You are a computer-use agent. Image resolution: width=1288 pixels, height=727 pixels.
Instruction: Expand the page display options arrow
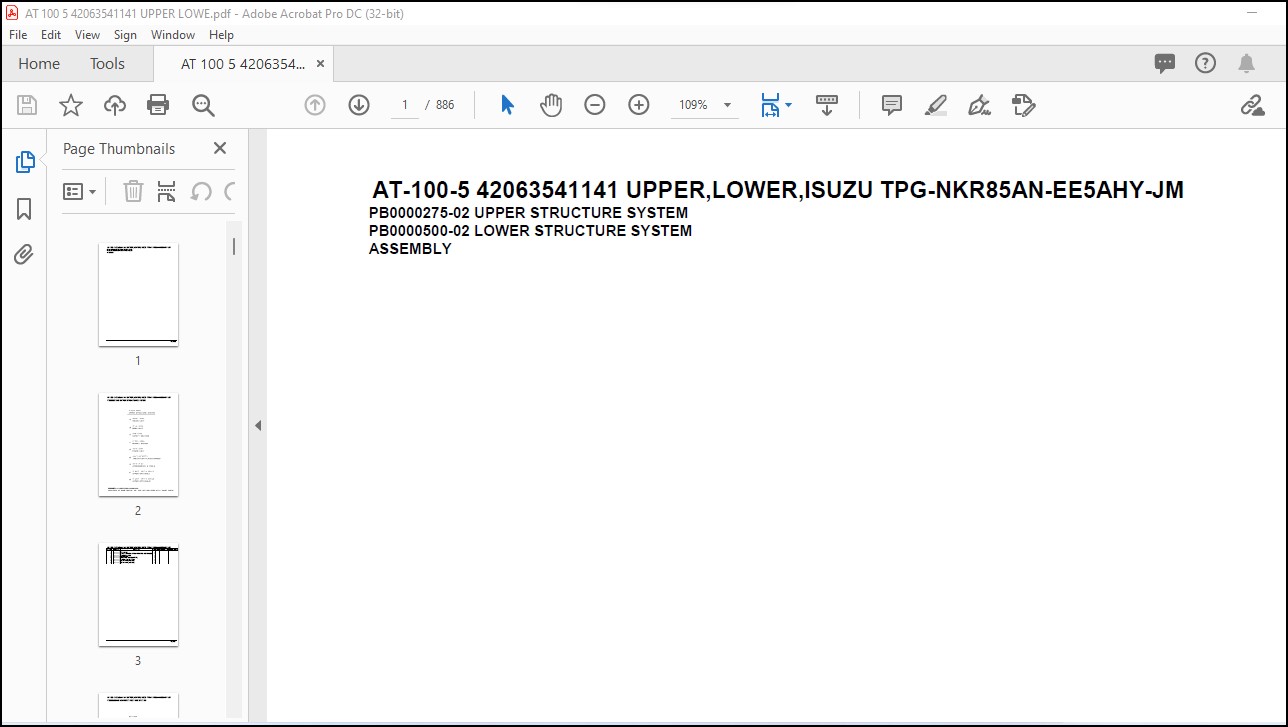point(789,104)
